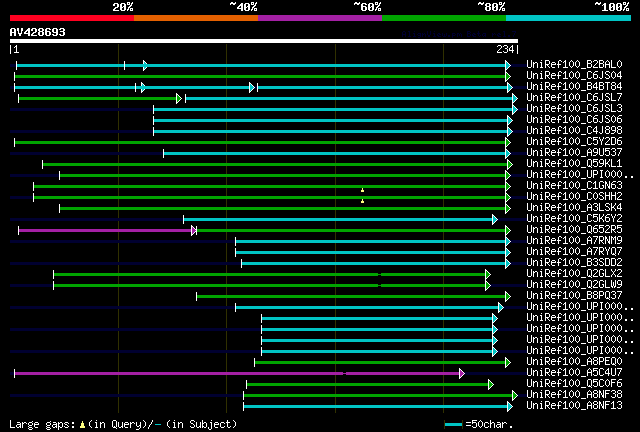Click the purple arrowhead on UniRef100_Q652R5 row
This screenshot has width=640, height=432.
pyautogui.click(x=194, y=231)
